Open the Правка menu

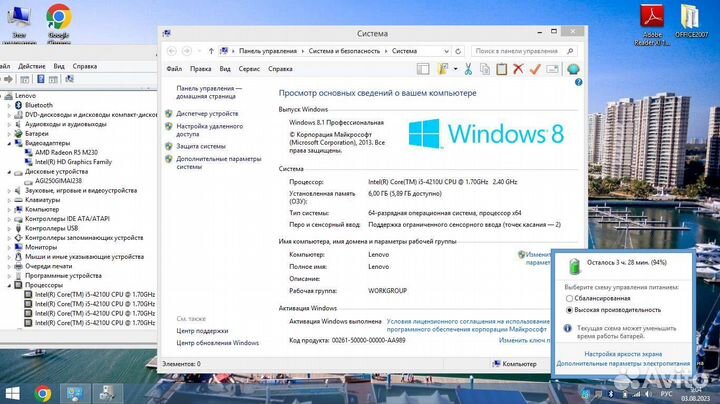pos(201,69)
